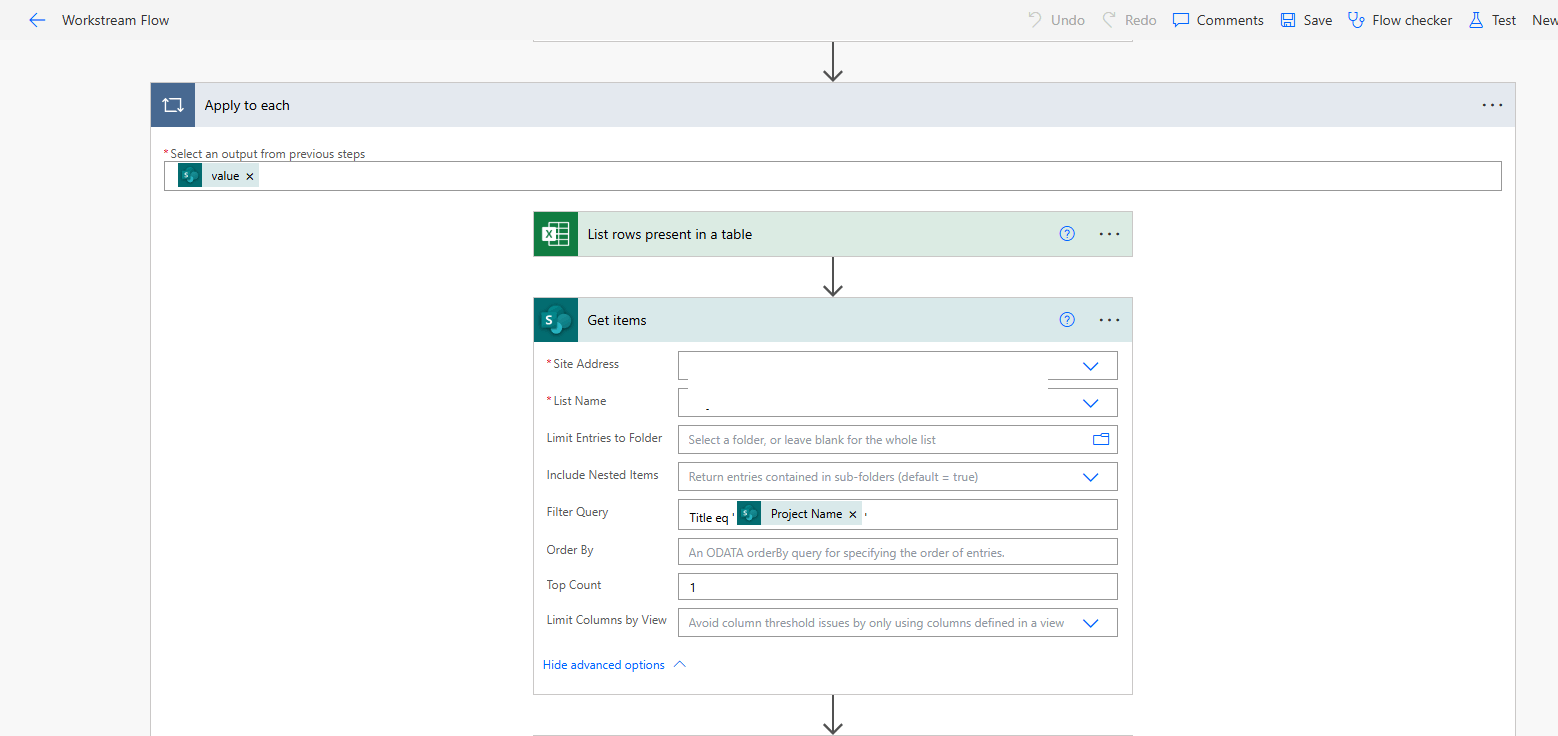The width and height of the screenshot is (1558, 736).
Task: Go back using the left arrow icon
Action: (x=37, y=20)
